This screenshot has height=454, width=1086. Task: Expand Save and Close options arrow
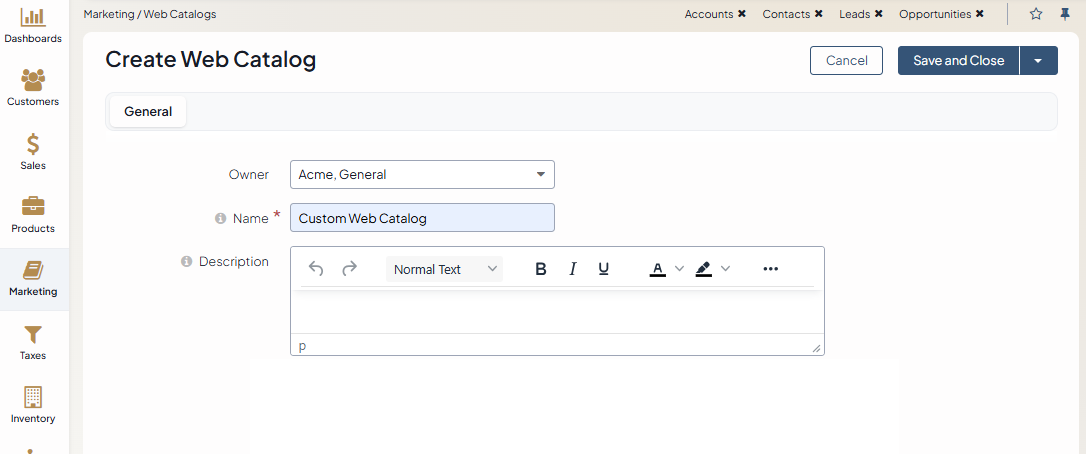click(1038, 61)
